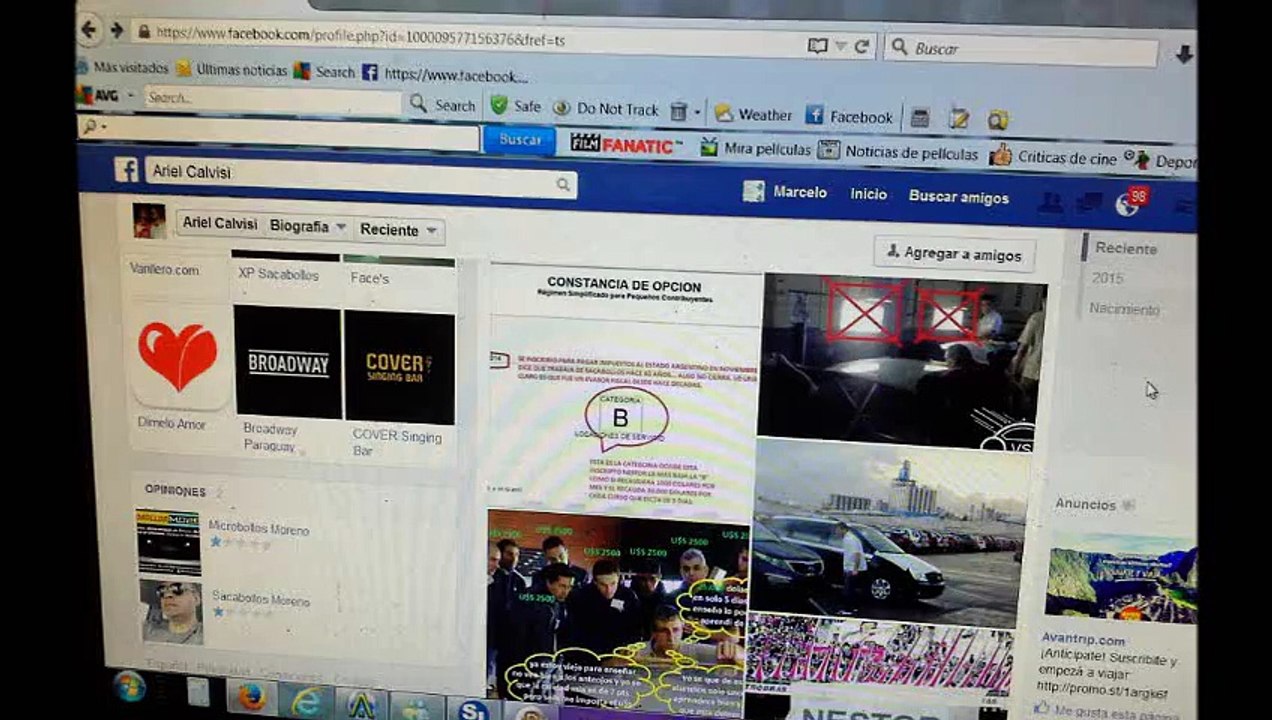
Task: Select Reciente in timeline sidebar
Action: (x=1125, y=248)
